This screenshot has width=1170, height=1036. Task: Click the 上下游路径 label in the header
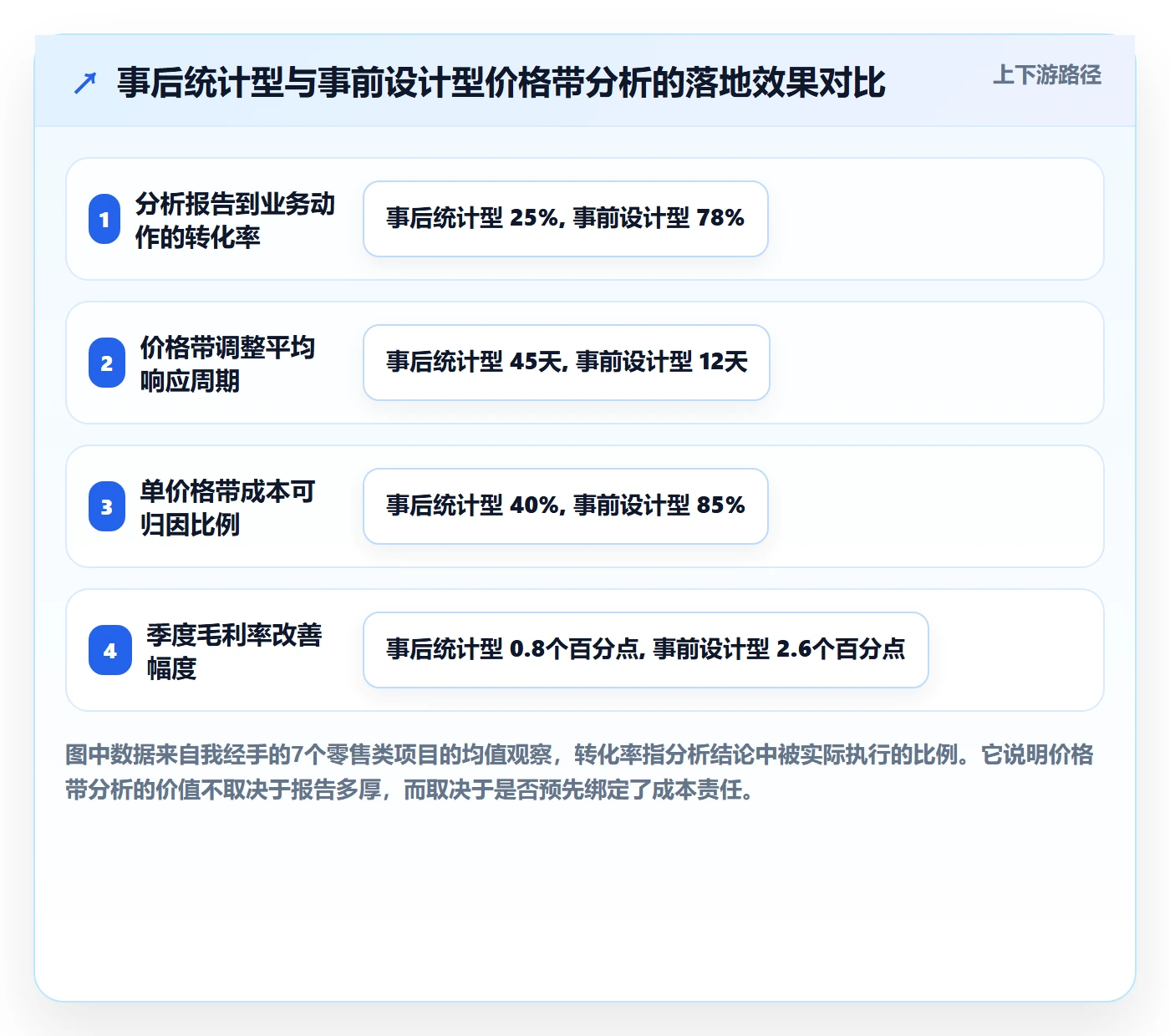click(x=1047, y=75)
